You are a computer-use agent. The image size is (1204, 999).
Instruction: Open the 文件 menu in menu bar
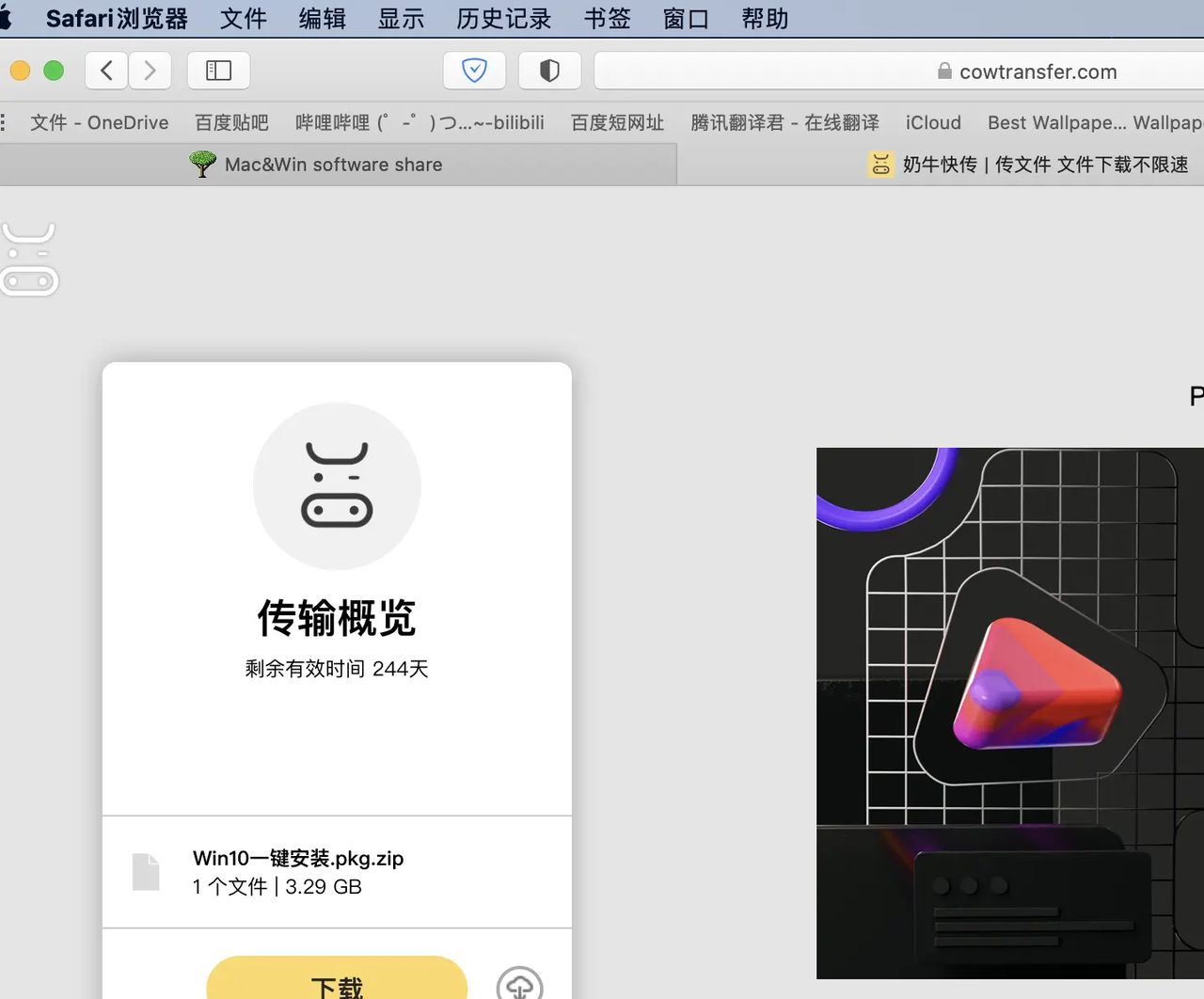pyautogui.click(x=244, y=19)
